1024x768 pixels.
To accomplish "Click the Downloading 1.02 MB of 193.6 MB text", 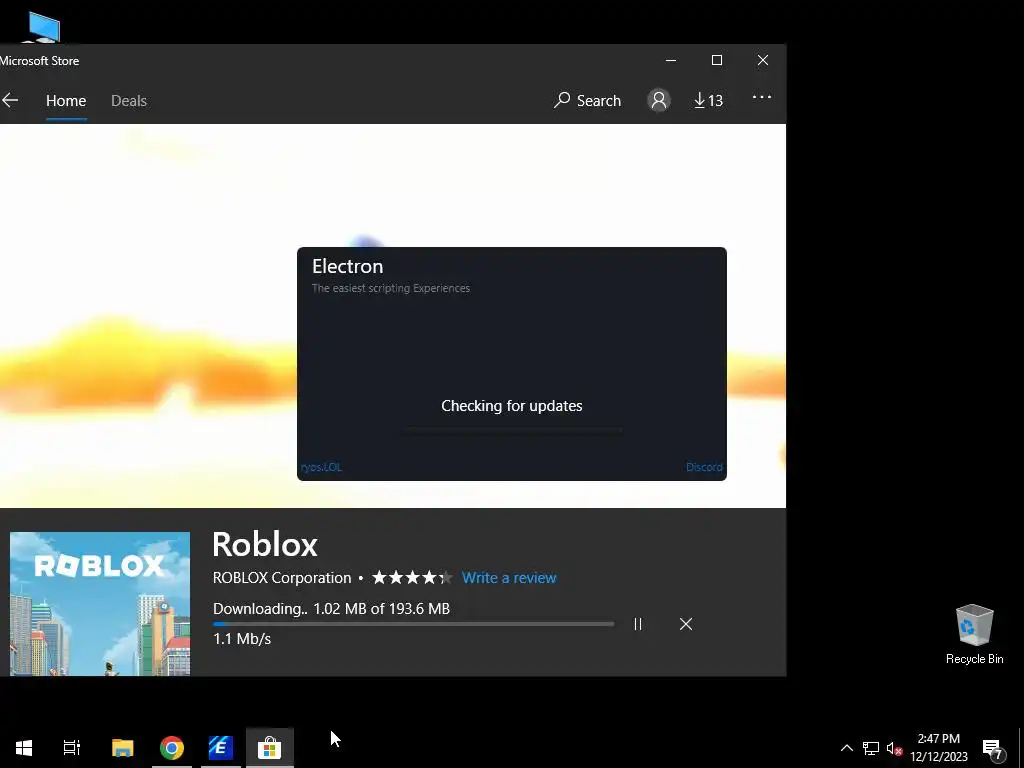I will [332, 609].
